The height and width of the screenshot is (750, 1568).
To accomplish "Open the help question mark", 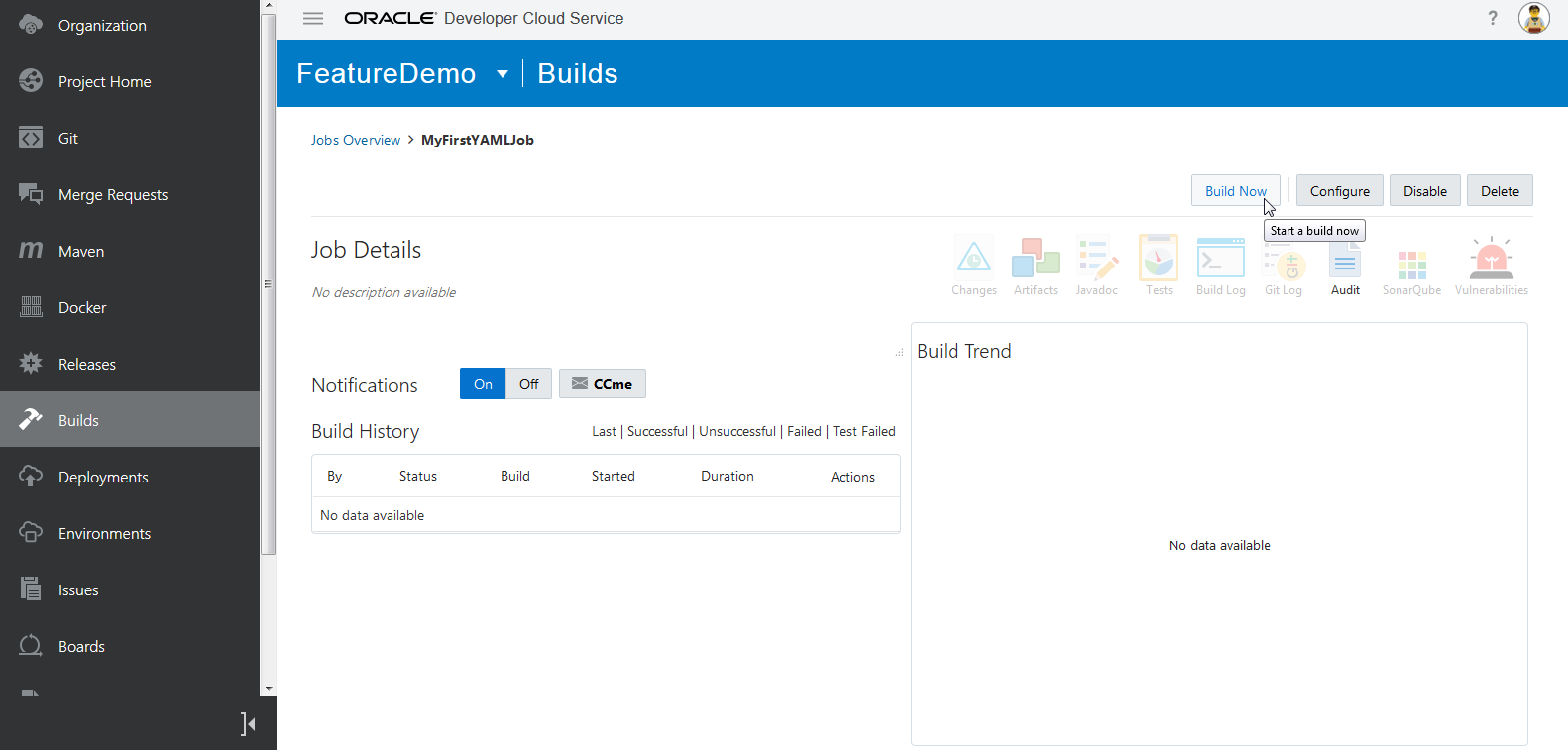I will point(1493,18).
